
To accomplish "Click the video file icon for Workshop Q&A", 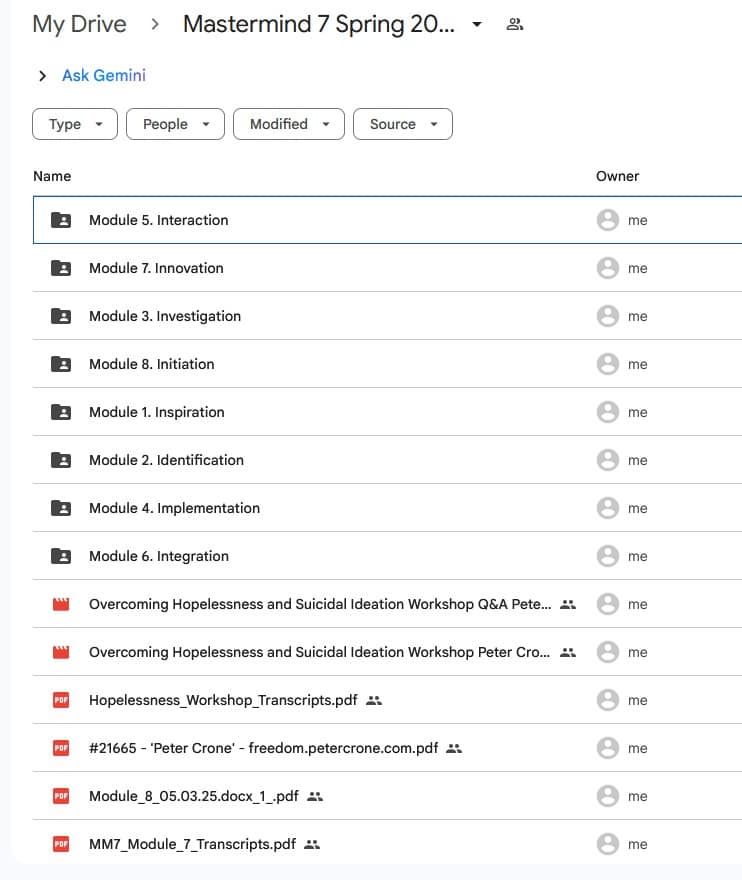I will [61, 604].
